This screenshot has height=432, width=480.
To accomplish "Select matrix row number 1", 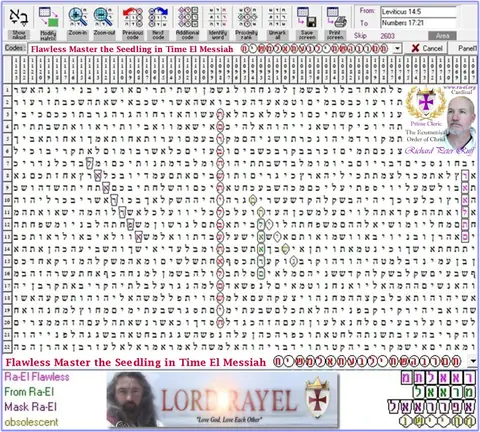I will pos(7,90).
